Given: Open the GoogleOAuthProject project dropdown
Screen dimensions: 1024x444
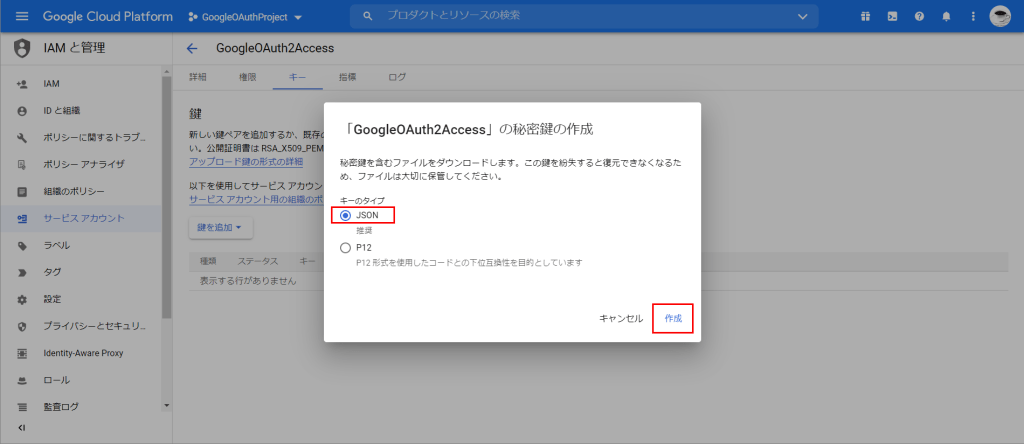Looking at the screenshot, I should point(245,18).
